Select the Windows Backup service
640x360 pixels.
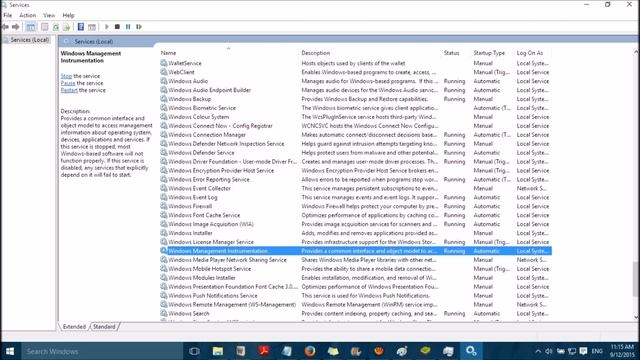point(355,99)
